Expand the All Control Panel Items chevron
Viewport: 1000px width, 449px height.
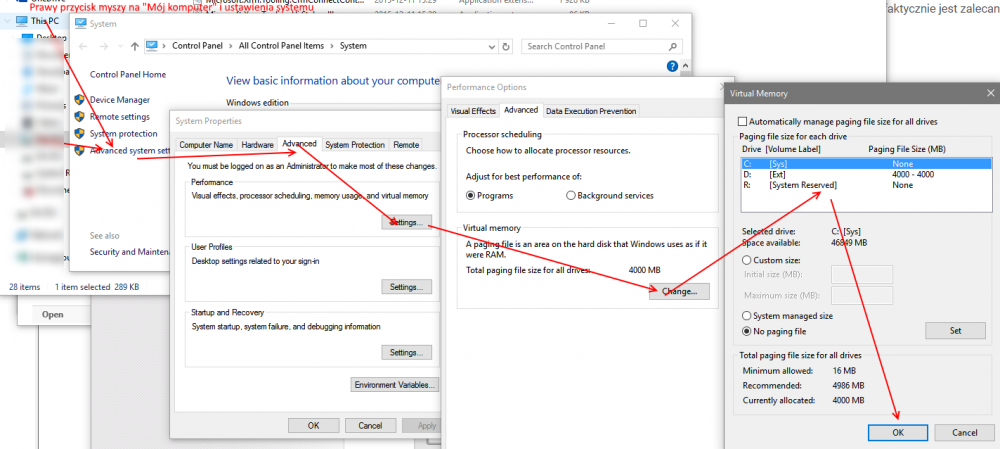tap(332, 46)
